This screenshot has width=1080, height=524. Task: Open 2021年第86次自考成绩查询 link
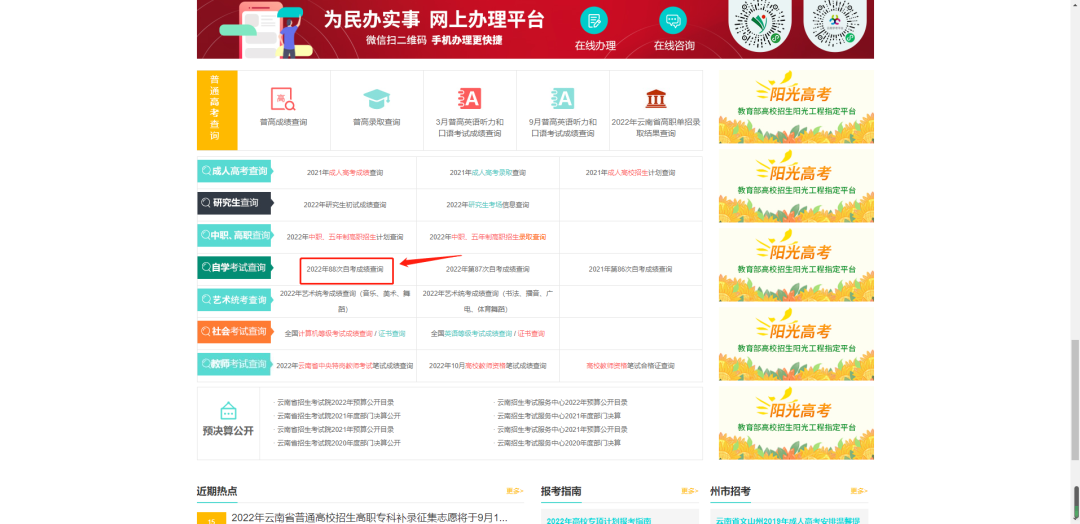[631, 269]
